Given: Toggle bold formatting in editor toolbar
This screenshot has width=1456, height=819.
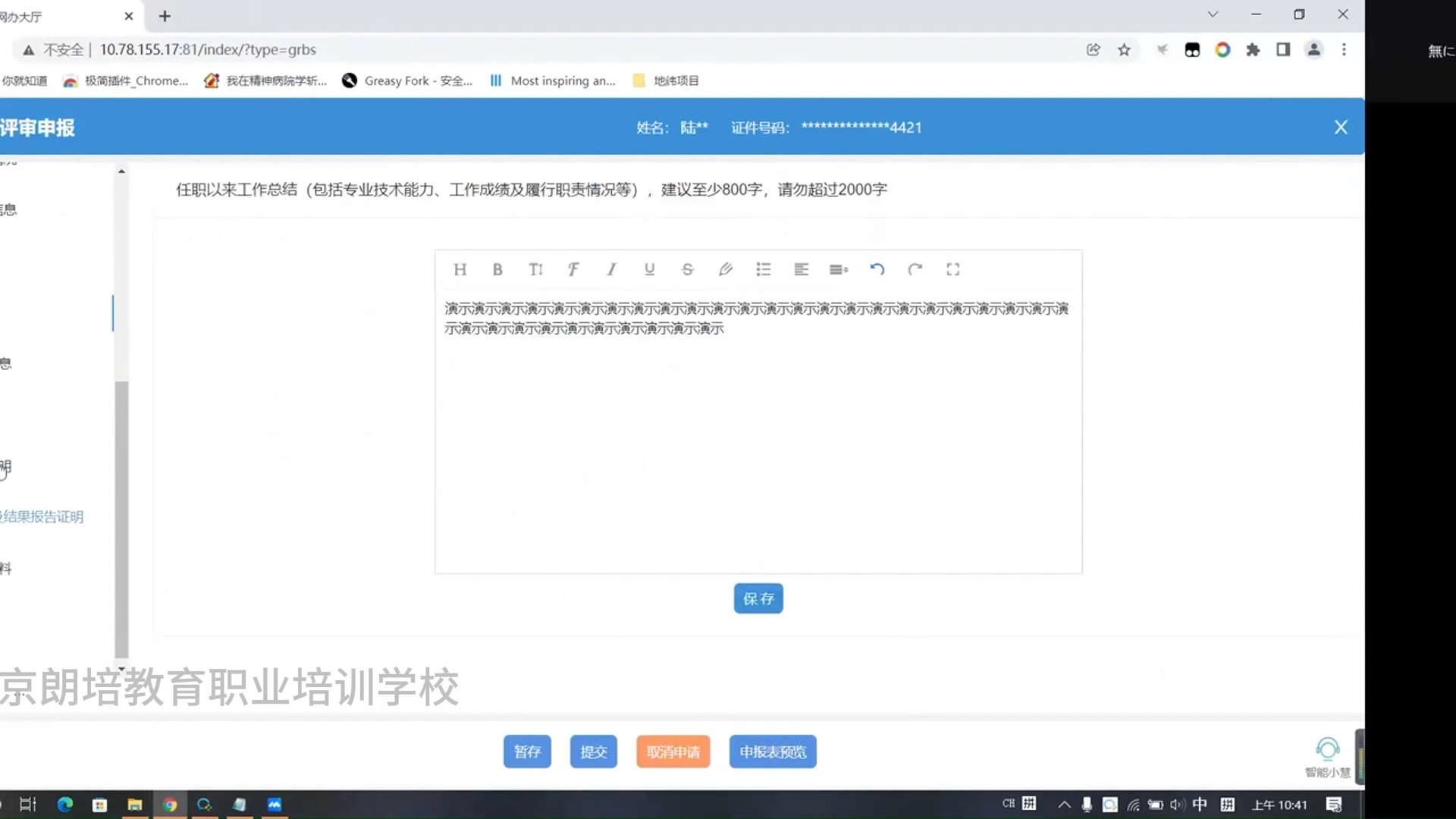Looking at the screenshot, I should 497,269.
